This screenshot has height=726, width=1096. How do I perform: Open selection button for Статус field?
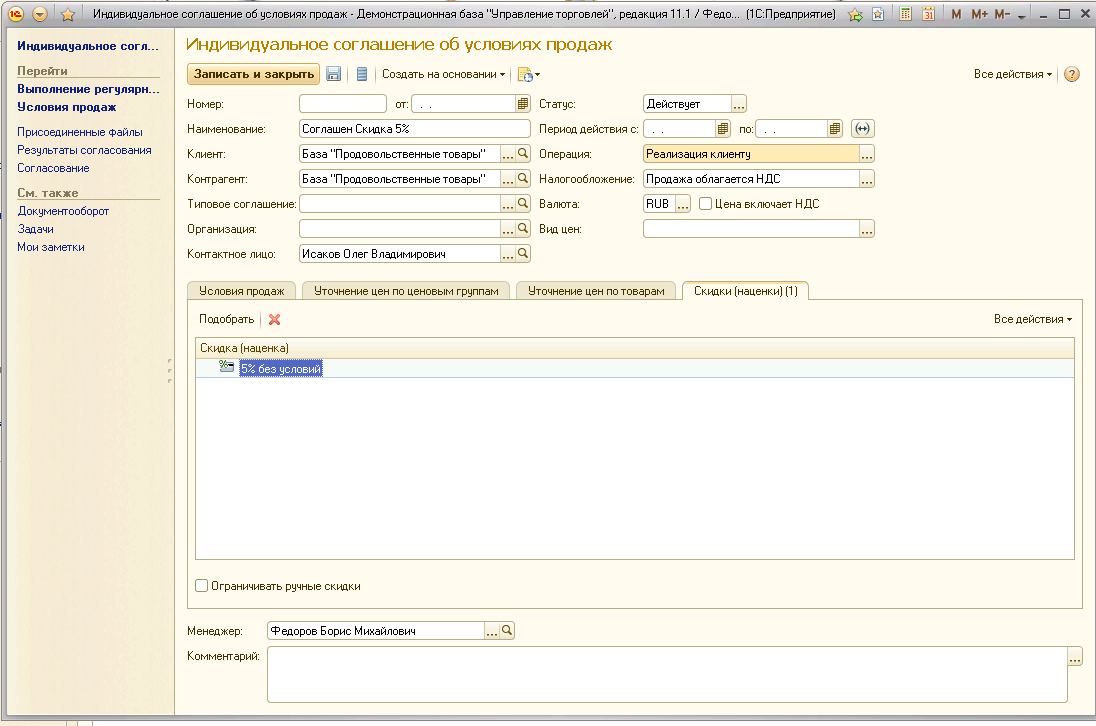click(739, 104)
